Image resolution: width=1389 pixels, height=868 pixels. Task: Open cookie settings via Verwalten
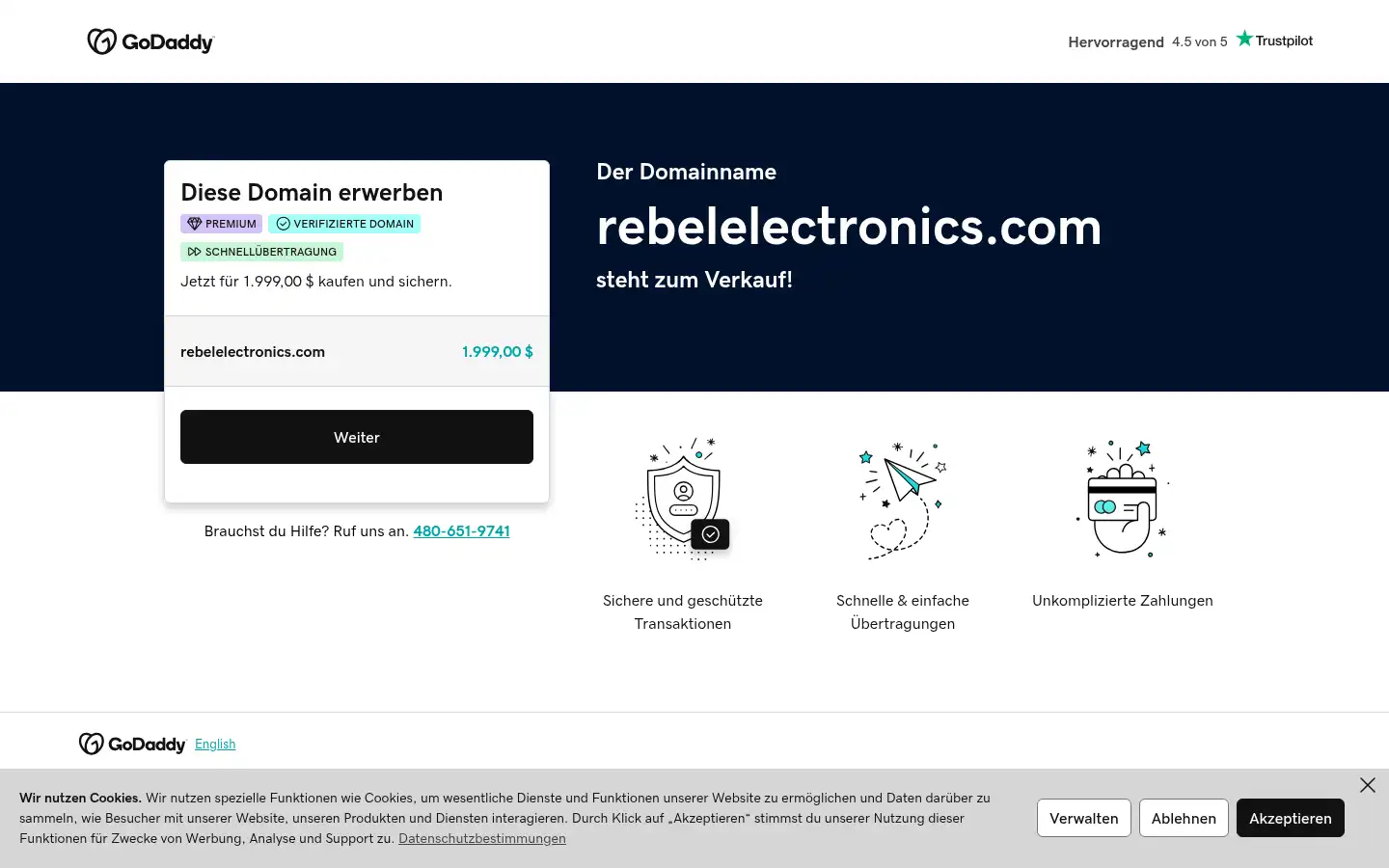[1084, 818]
